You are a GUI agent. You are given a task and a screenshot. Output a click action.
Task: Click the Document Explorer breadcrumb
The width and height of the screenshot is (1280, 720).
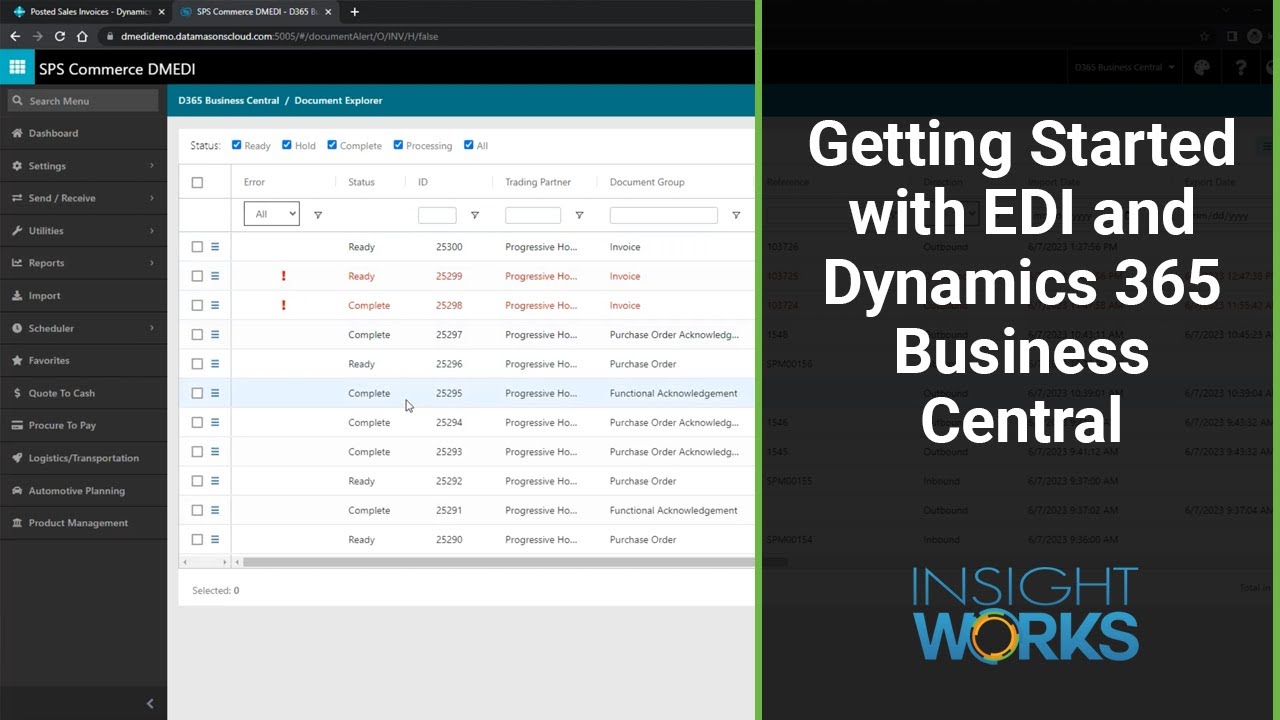click(338, 101)
